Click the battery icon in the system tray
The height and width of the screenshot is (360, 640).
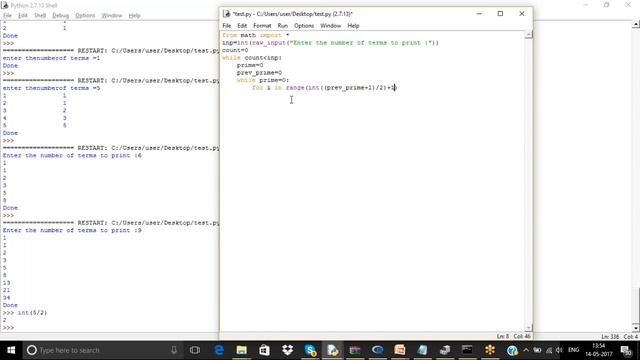(537, 350)
